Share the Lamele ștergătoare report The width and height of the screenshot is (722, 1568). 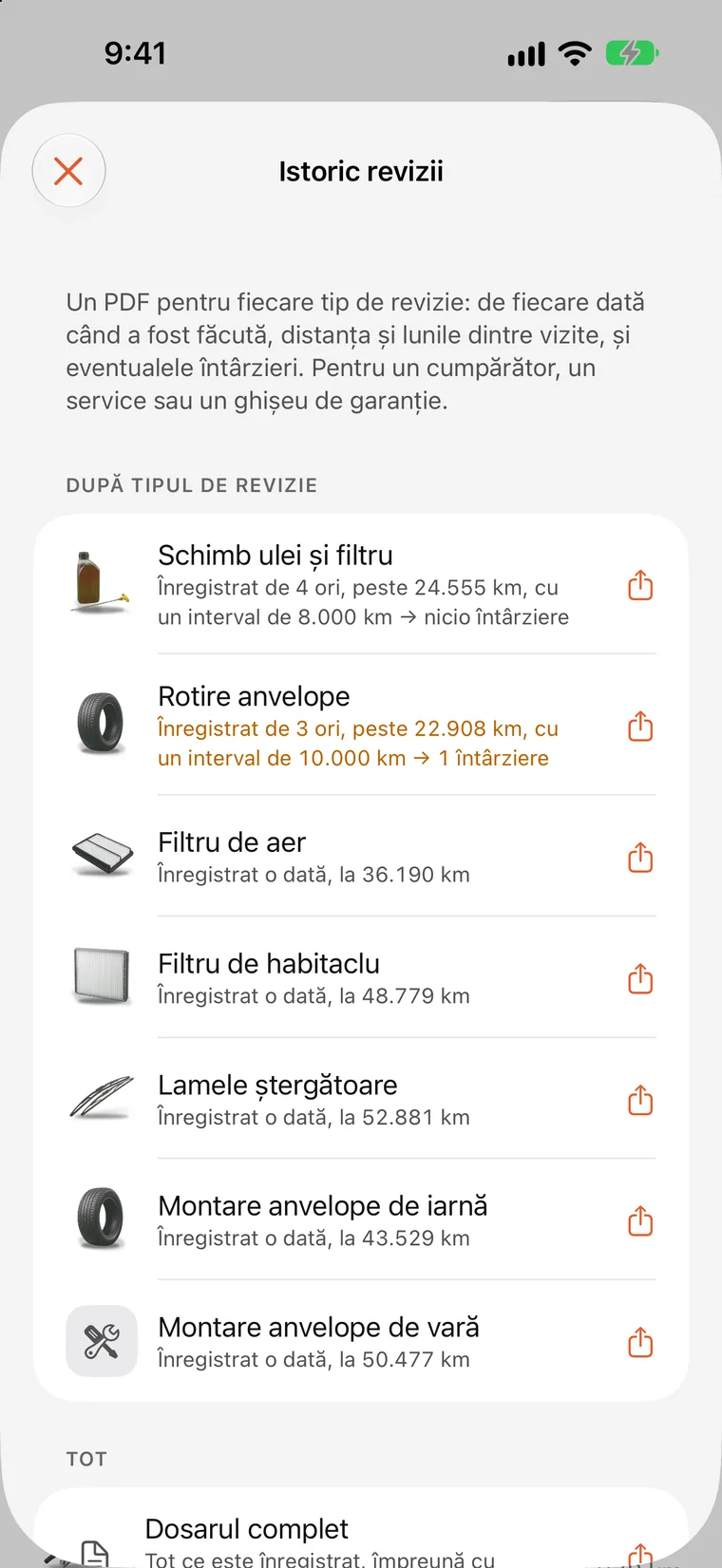640,1100
